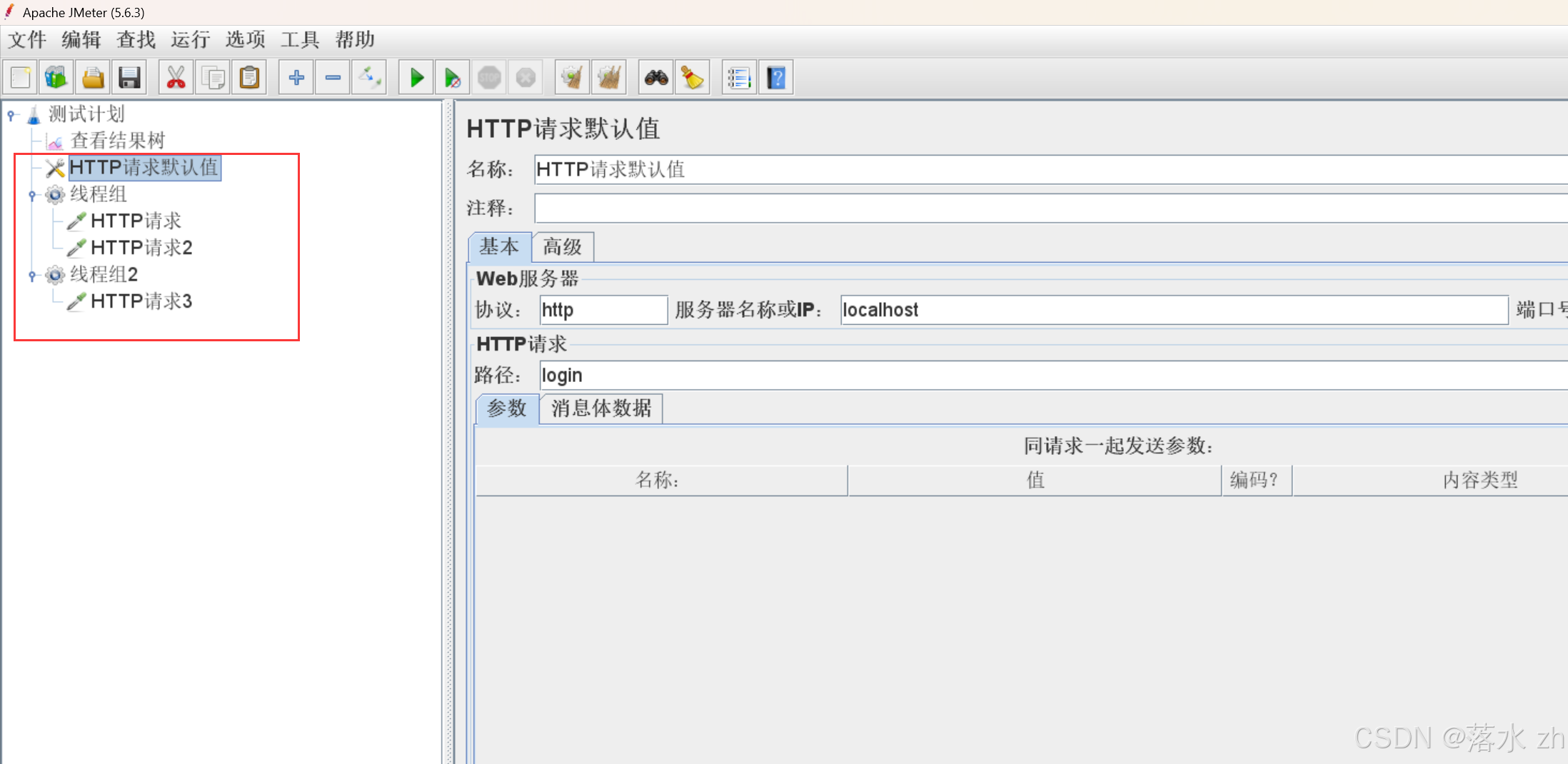Screen dimensions: 1568x764
Task: Click the Reset search brush icon
Action: [693, 77]
